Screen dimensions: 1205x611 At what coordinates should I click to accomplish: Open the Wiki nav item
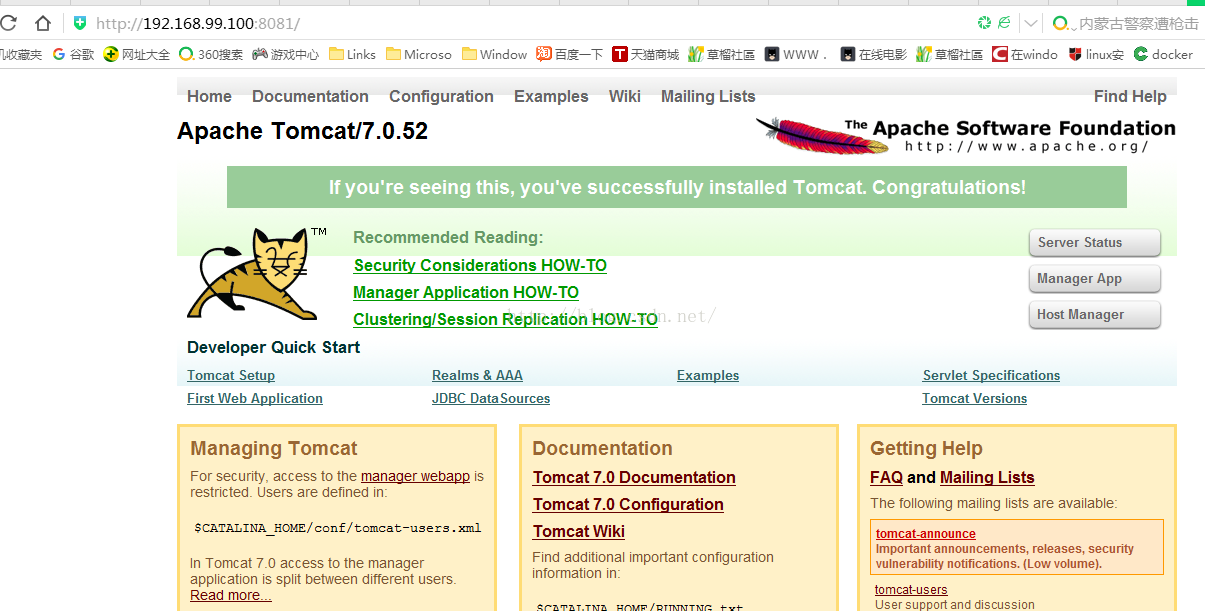pos(625,96)
